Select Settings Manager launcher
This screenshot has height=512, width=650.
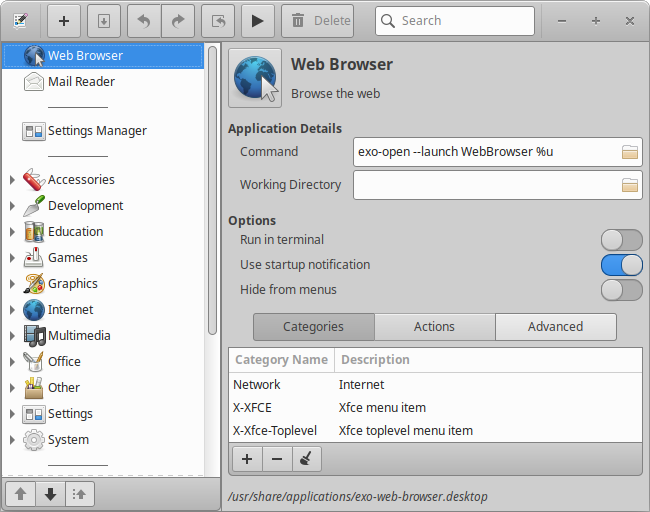(103, 131)
